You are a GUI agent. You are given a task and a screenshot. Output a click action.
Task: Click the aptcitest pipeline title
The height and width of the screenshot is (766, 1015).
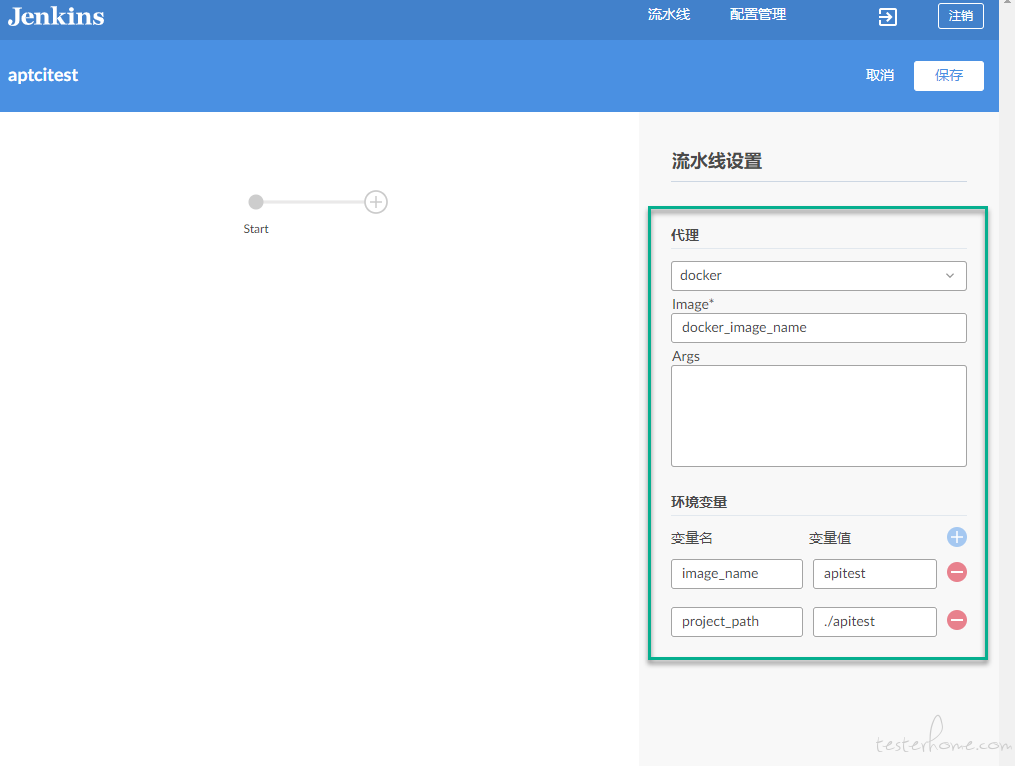coord(43,75)
